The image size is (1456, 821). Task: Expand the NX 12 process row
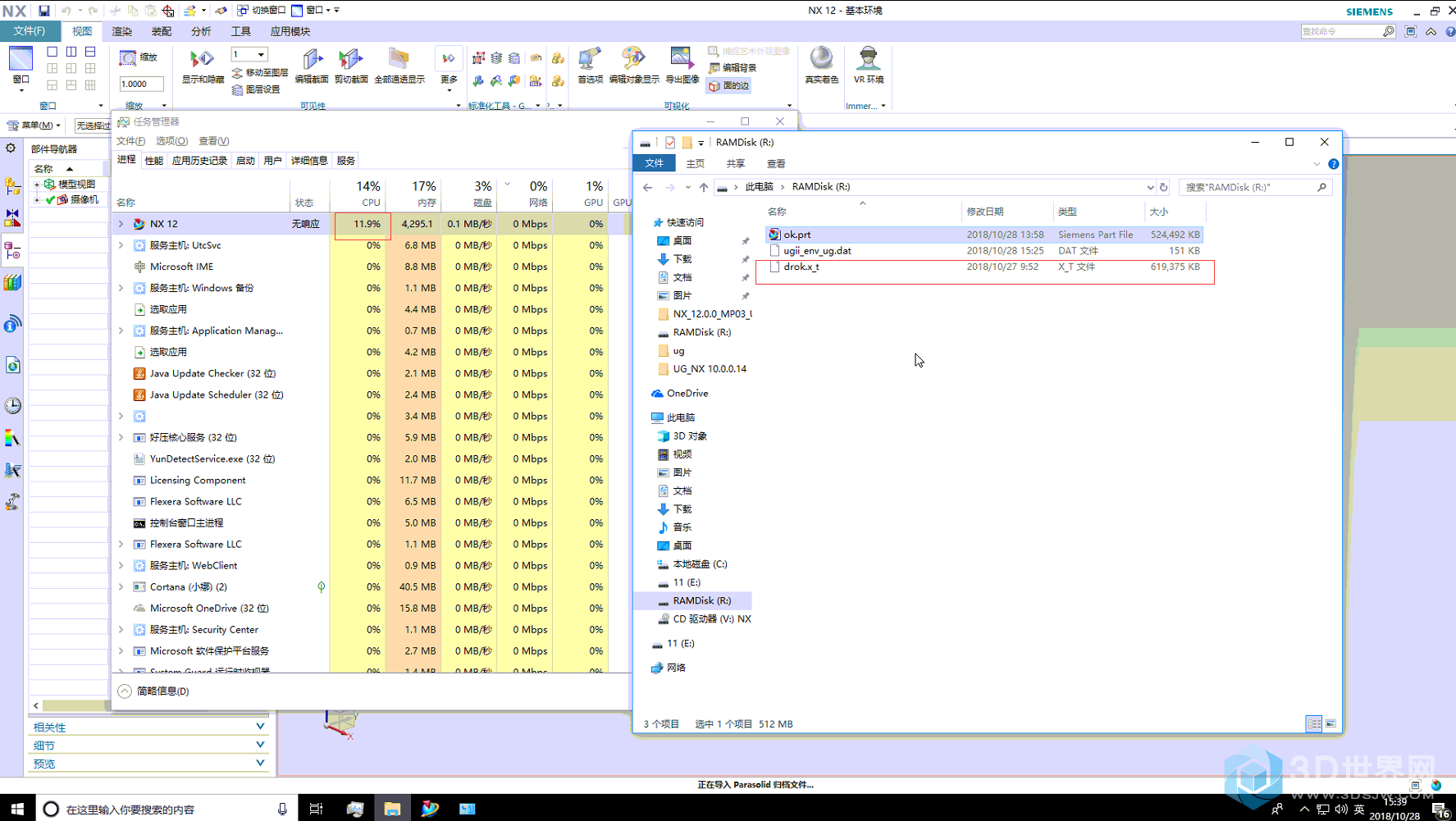click(121, 224)
